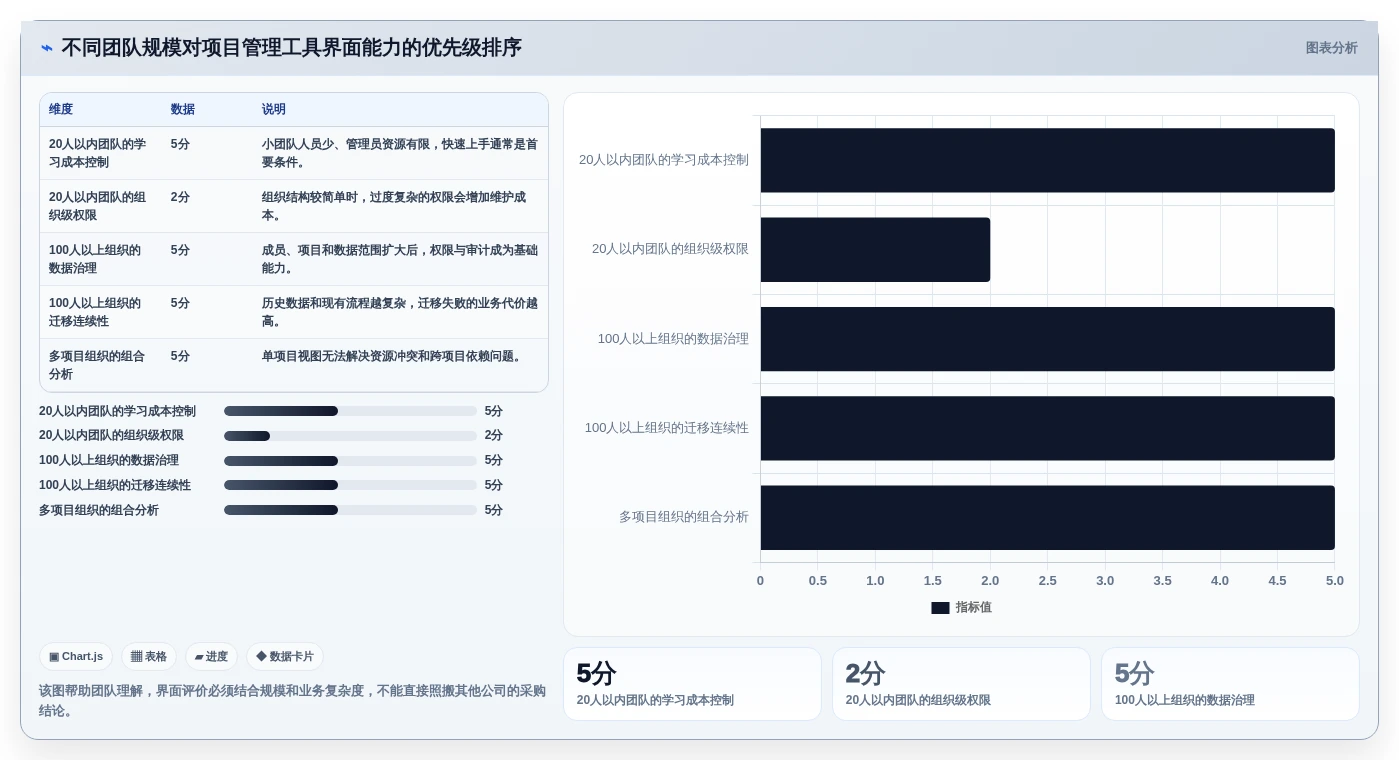The height and width of the screenshot is (760, 1399).
Task: Select the 数据卡片 tag chip
Action: coord(285,656)
